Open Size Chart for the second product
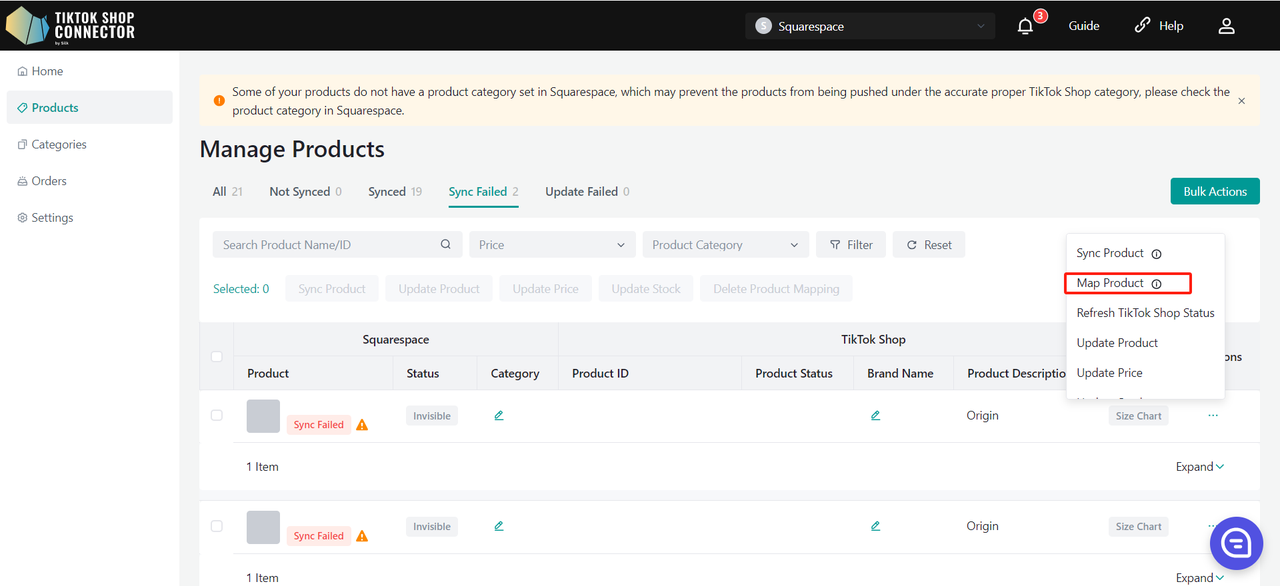The width and height of the screenshot is (1280, 586). click(x=1139, y=527)
